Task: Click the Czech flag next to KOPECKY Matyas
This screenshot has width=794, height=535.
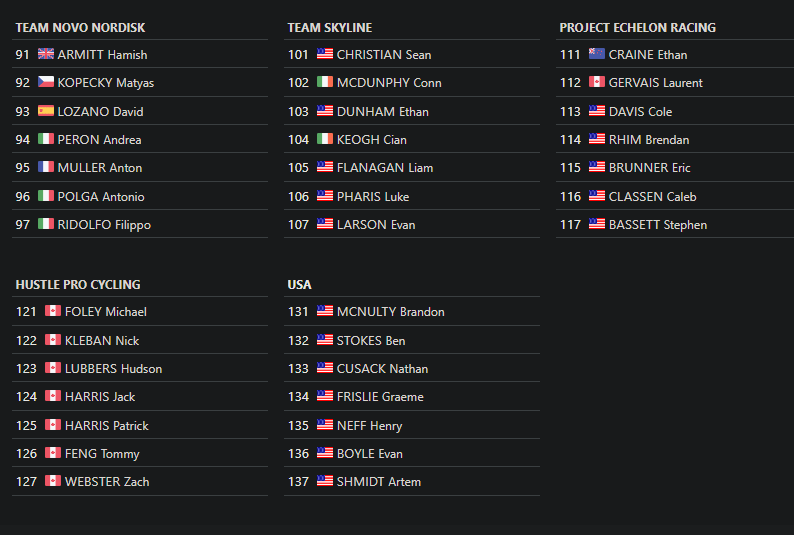Action: tap(46, 81)
